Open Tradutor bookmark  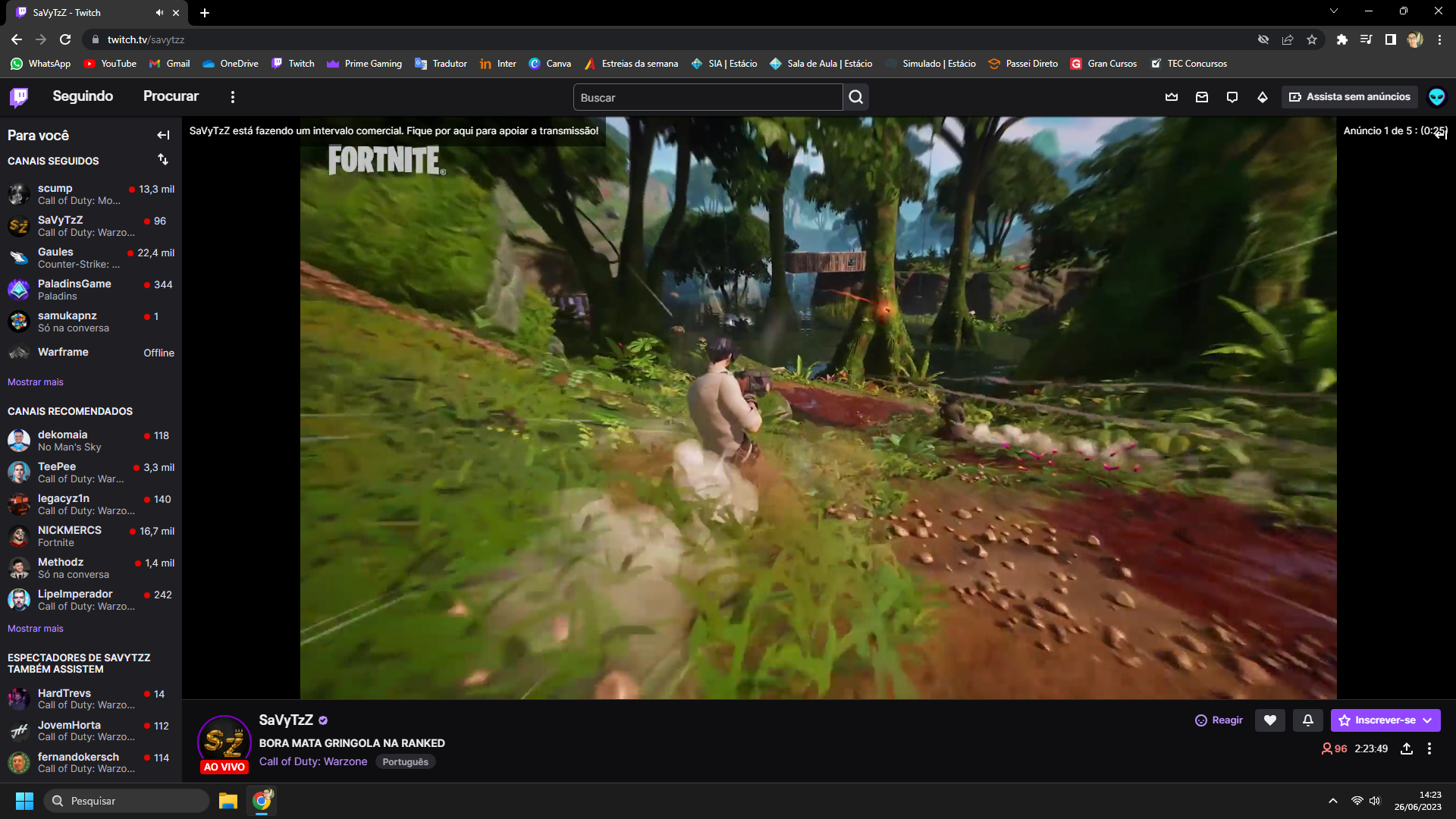click(441, 64)
